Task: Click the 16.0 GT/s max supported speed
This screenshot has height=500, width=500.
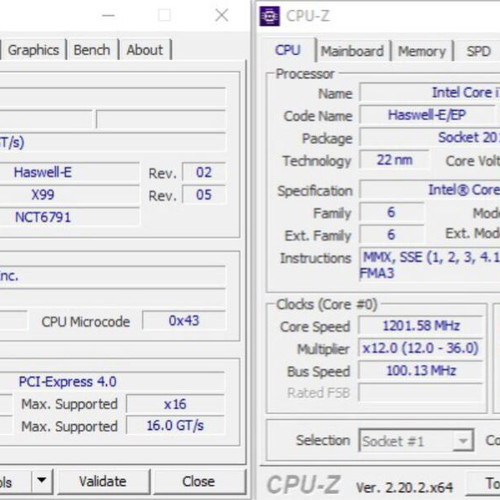Action: tap(175, 426)
